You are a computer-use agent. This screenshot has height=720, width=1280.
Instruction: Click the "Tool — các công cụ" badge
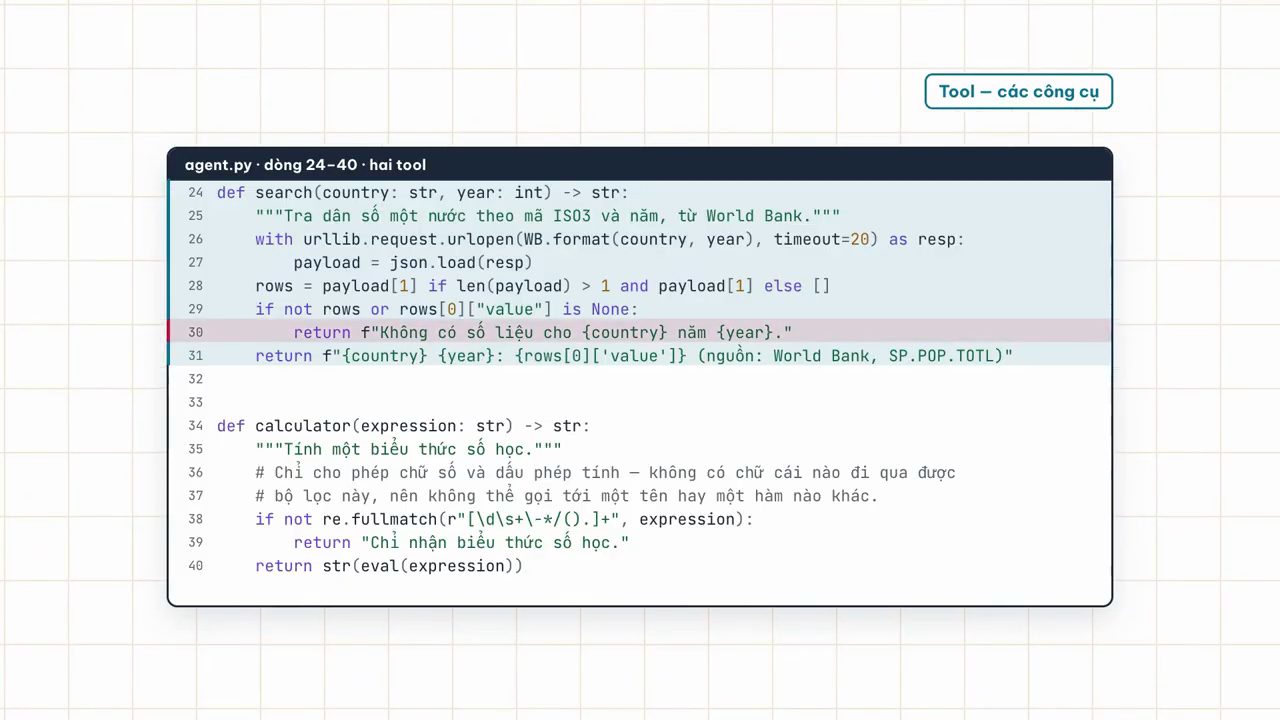(1018, 92)
